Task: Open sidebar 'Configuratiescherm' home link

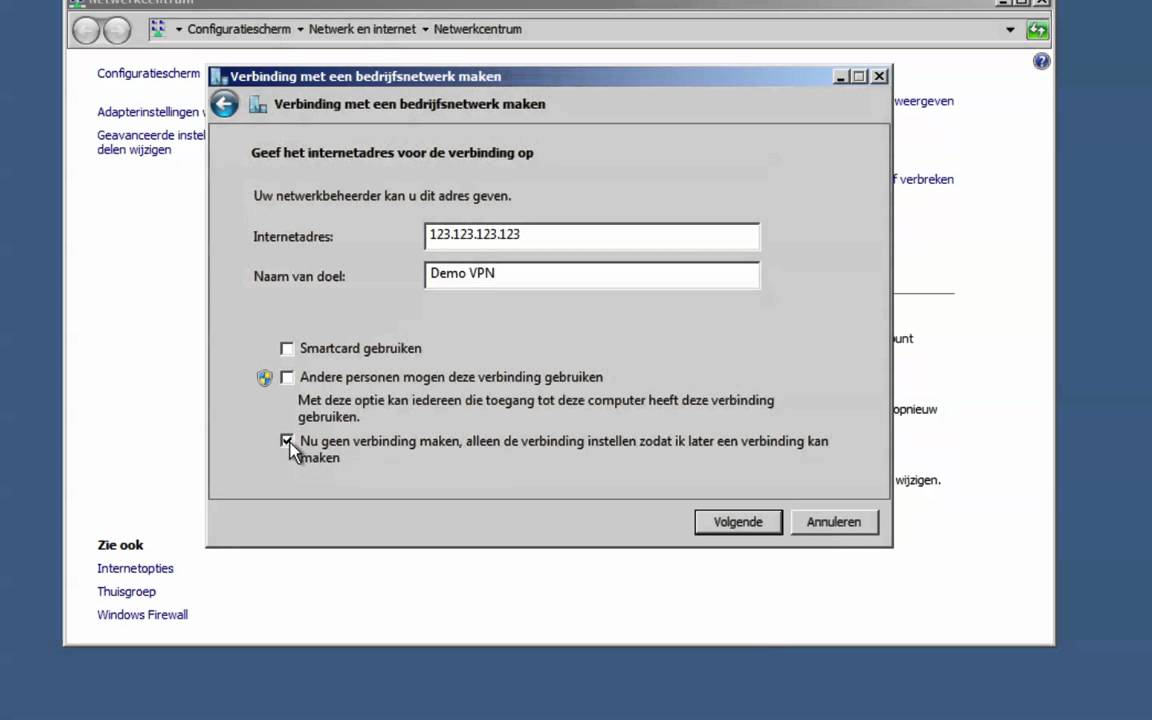Action: 148,73
